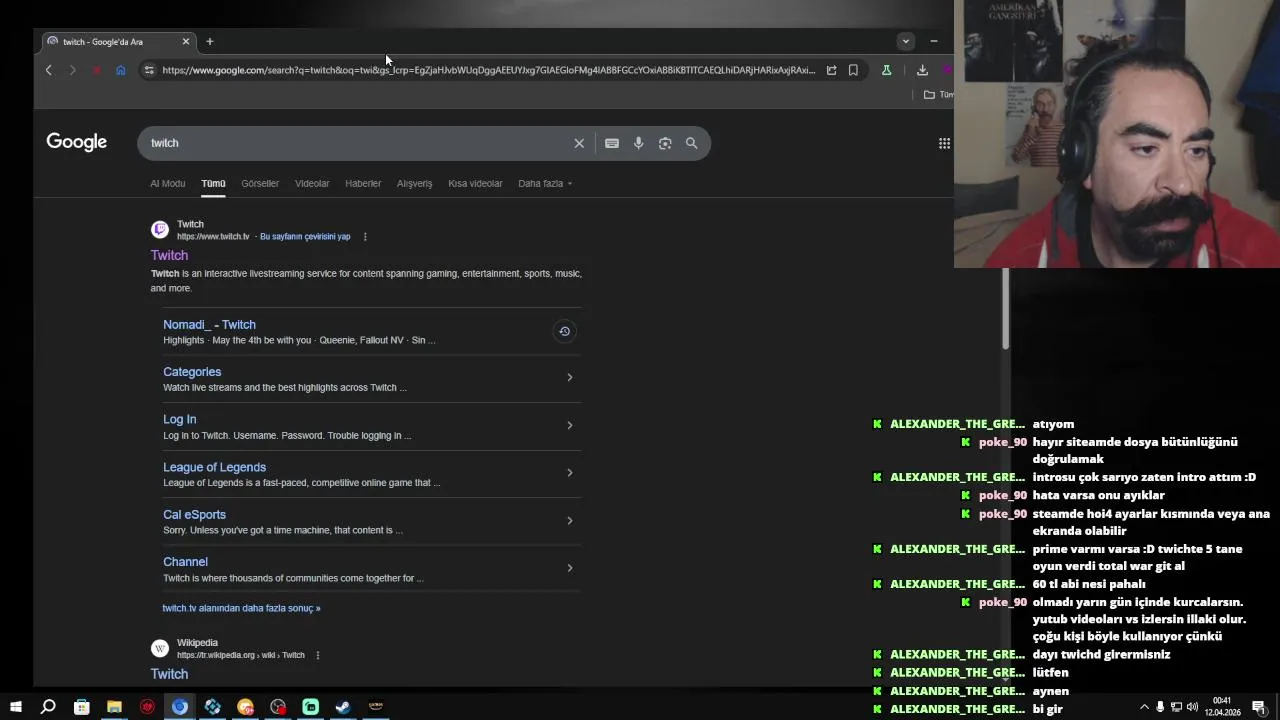
Task: Open the on-screen keyboard input tool
Action: click(612, 143)
